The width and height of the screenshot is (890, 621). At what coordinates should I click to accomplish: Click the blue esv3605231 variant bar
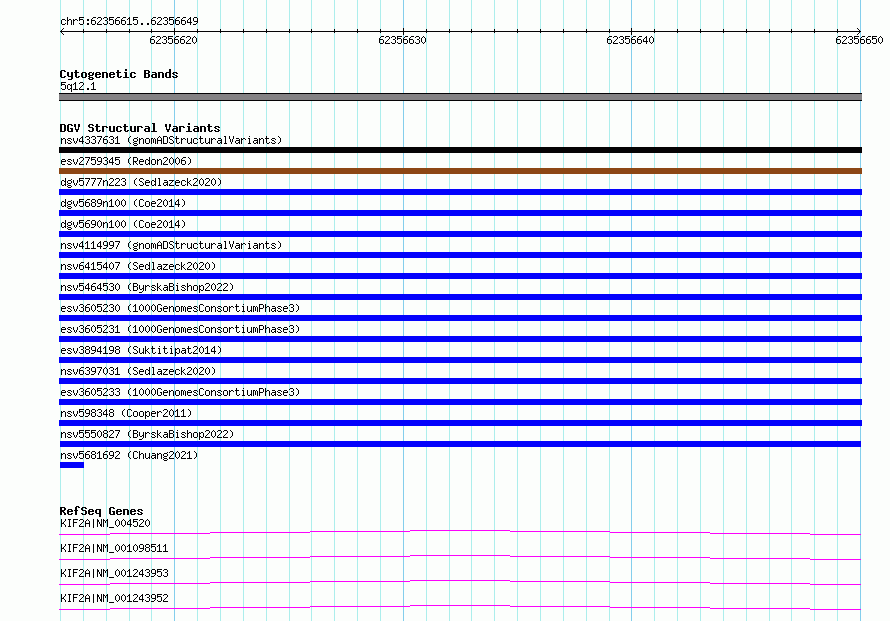click(x=460, y=339)
